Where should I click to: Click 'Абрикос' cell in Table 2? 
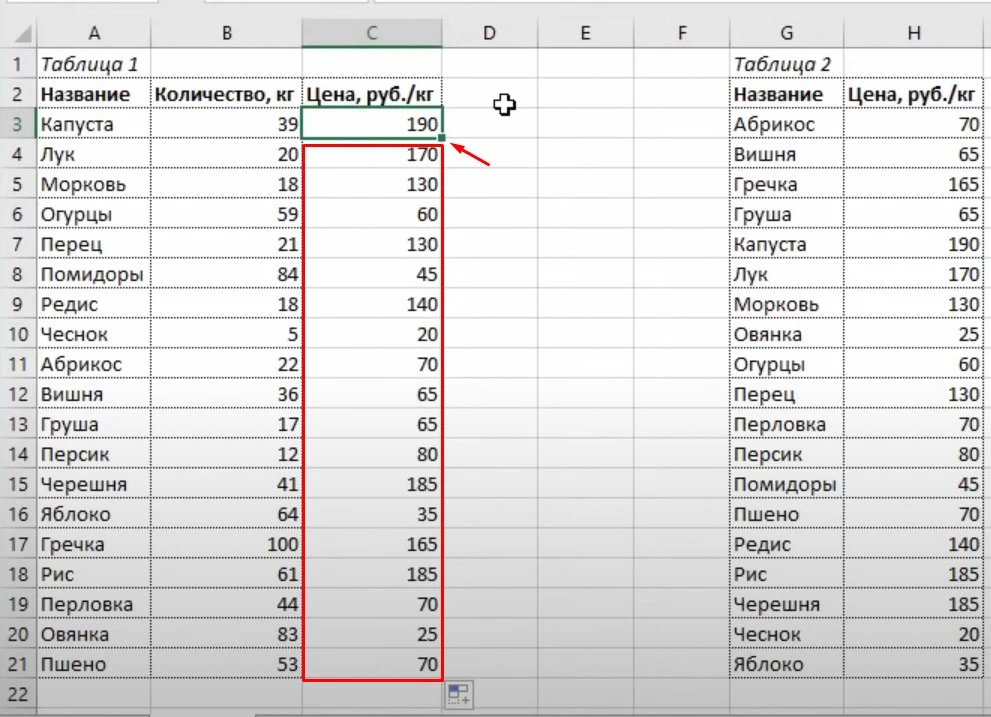(786, 124)
